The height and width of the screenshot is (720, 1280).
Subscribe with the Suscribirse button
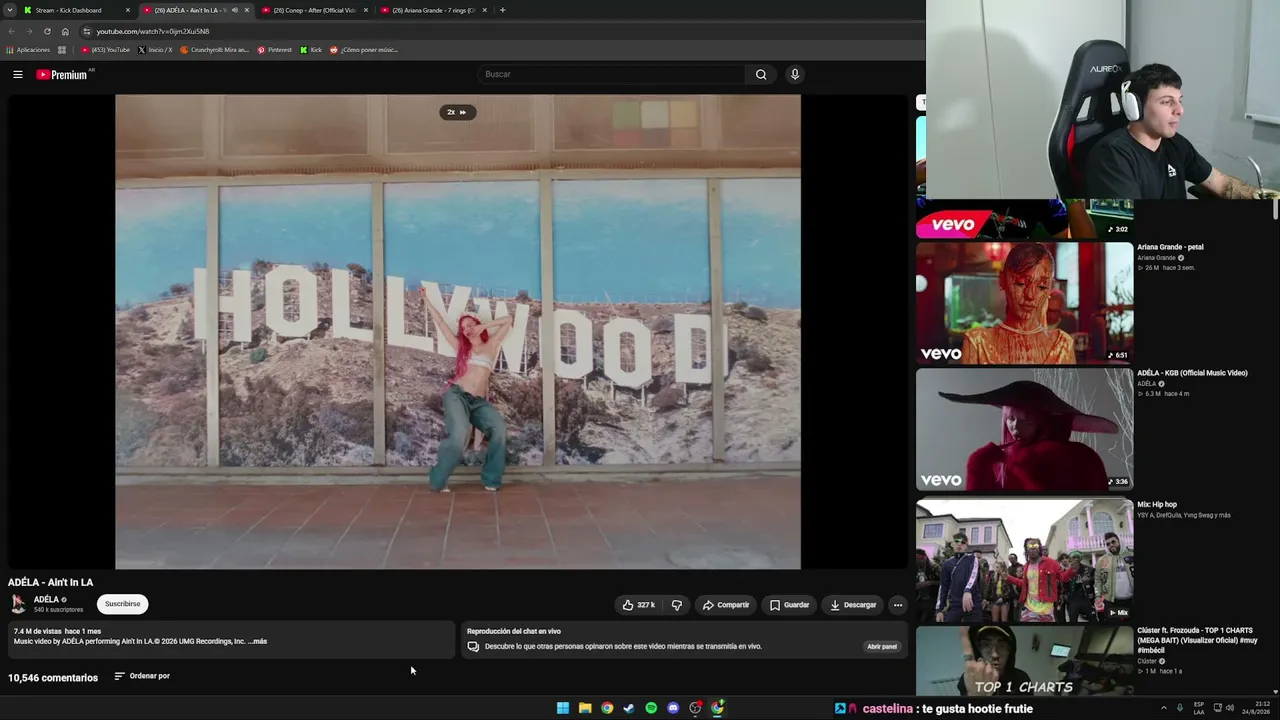[123, 604]
